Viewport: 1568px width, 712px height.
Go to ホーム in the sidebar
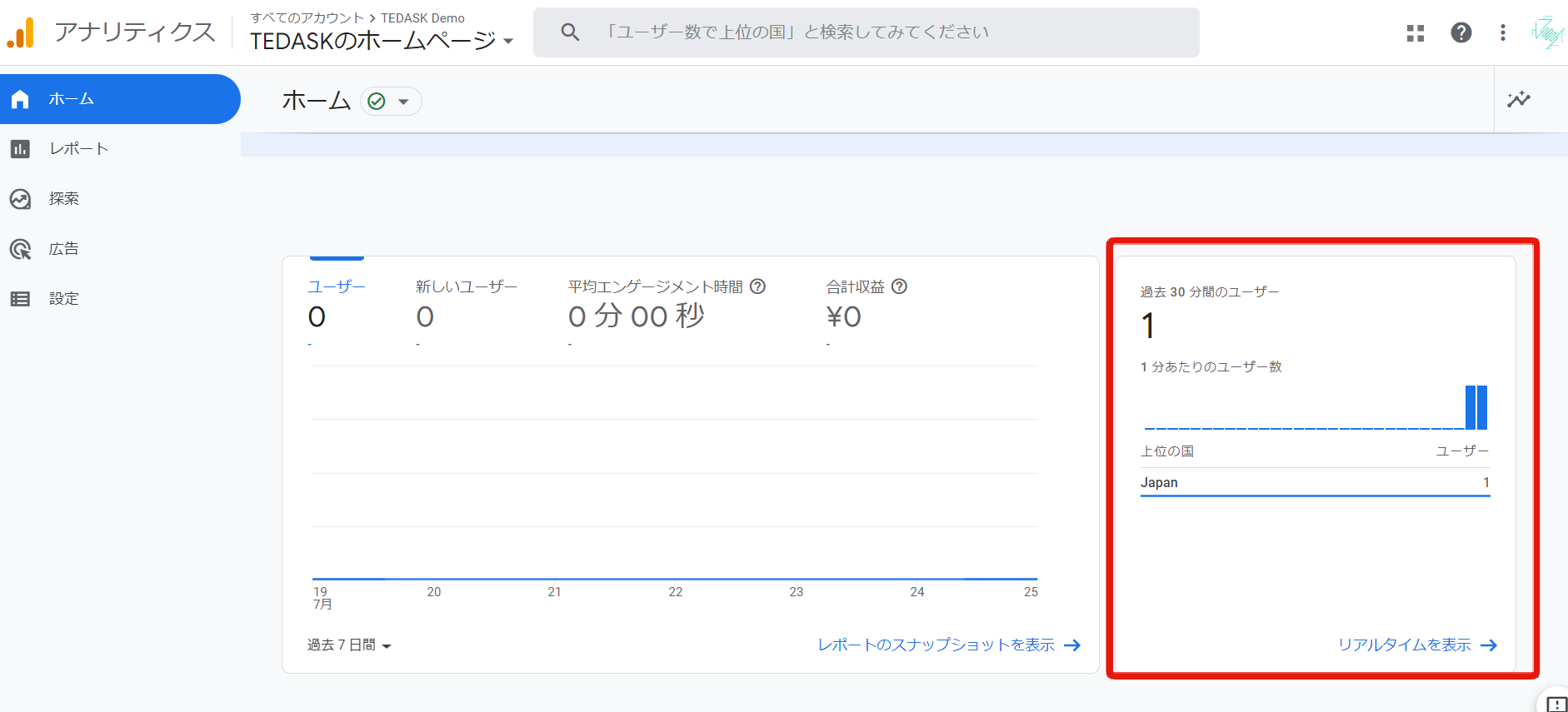[x=120, y=99]
